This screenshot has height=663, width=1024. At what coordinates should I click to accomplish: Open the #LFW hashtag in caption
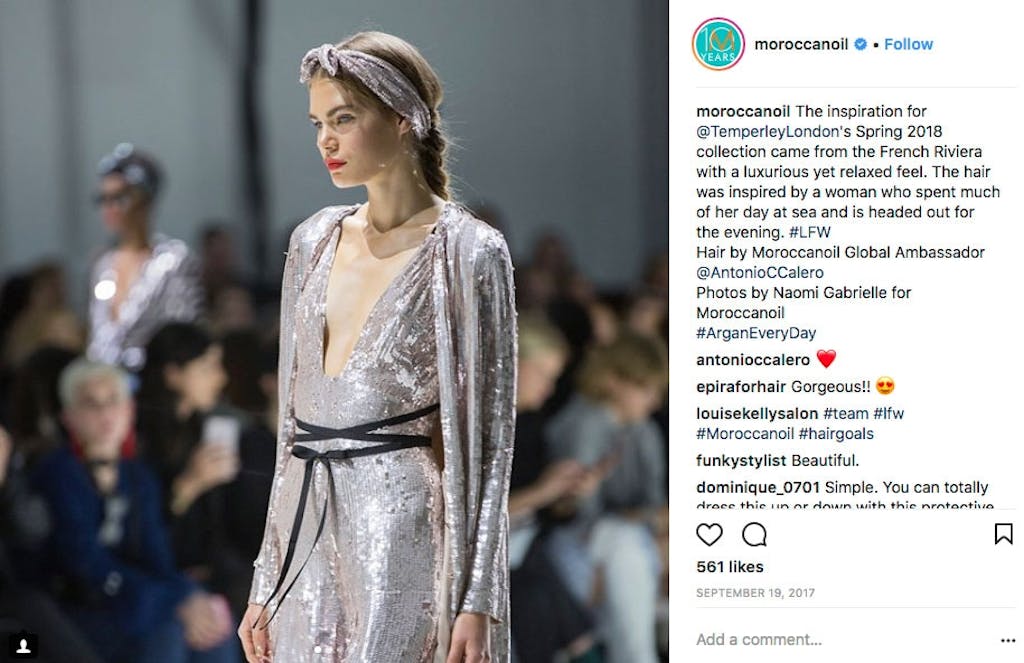810,232
